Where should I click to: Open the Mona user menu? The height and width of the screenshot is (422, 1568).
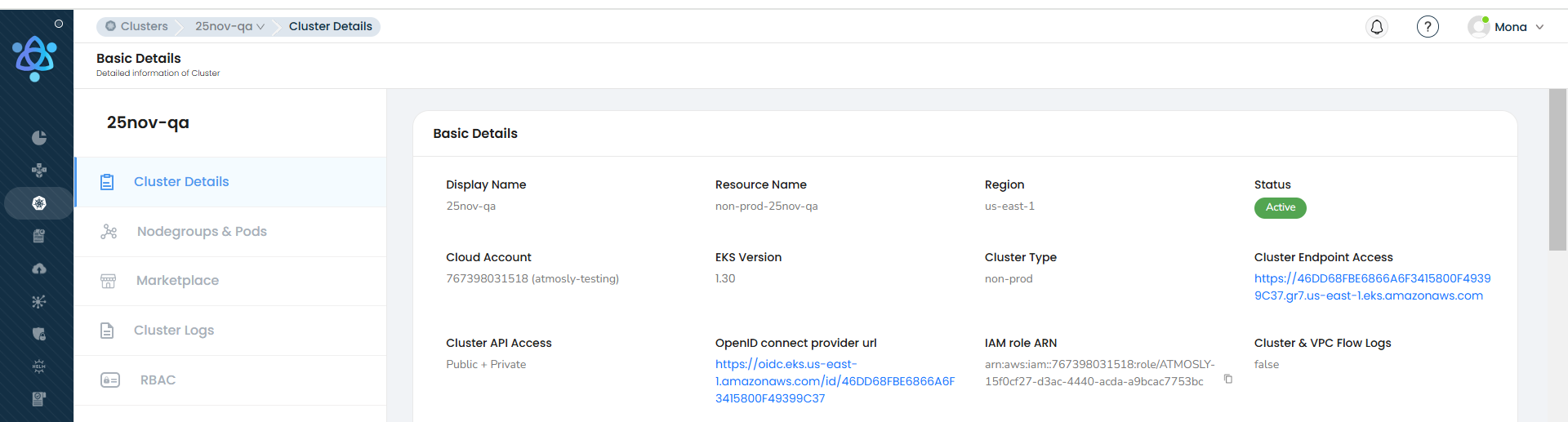coord(1507,27)
